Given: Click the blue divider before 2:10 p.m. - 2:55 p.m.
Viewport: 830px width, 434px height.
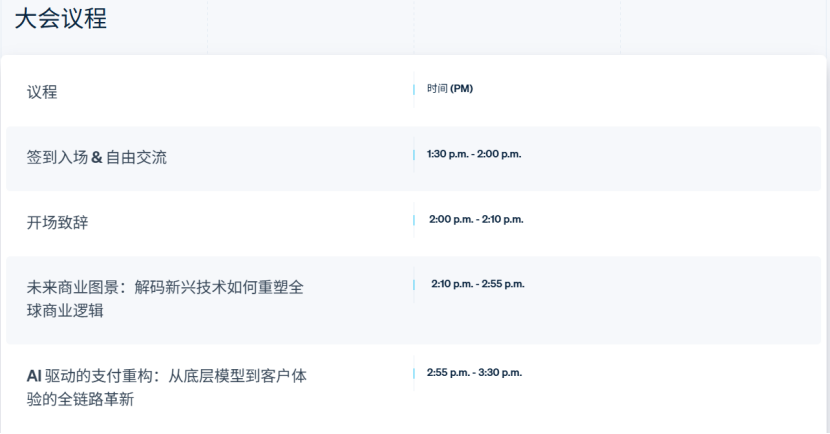Looking at the screenshot, I should click(x=414, y=285).
